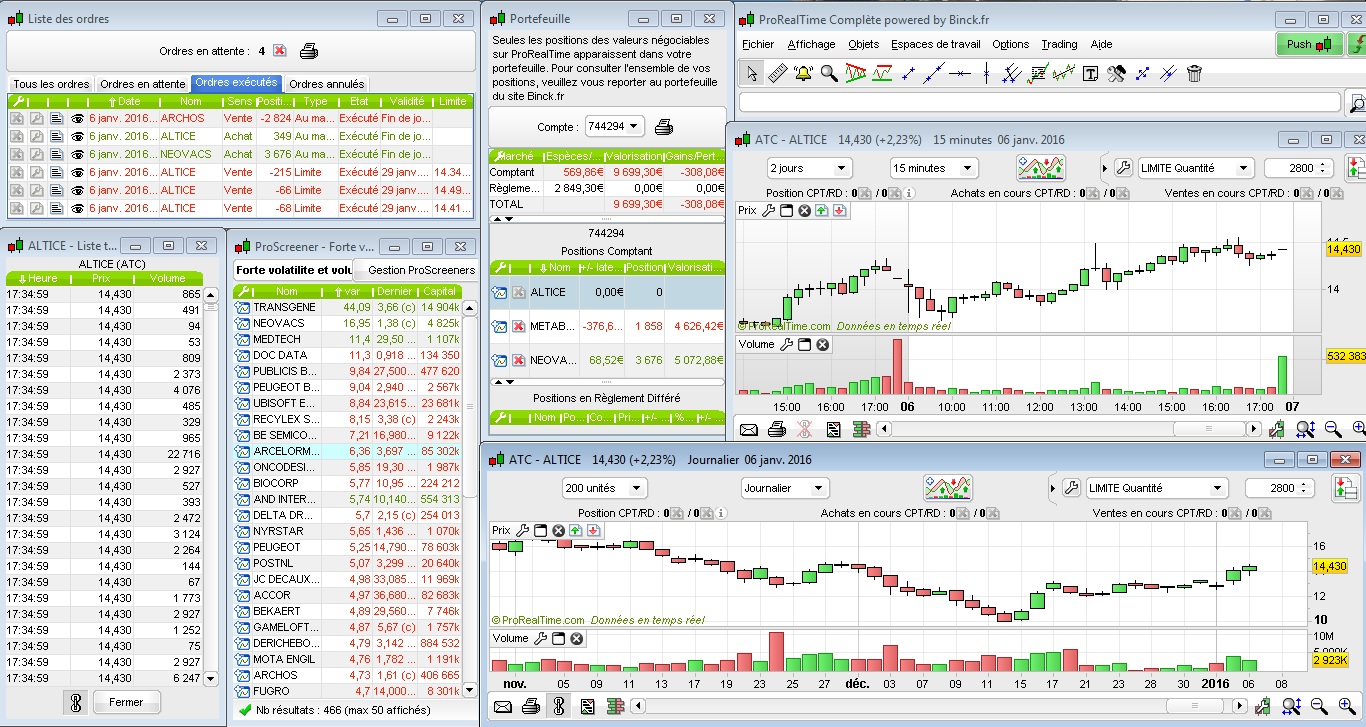Open the 'Journalier' timeframe dropdown

pos(785,488)
